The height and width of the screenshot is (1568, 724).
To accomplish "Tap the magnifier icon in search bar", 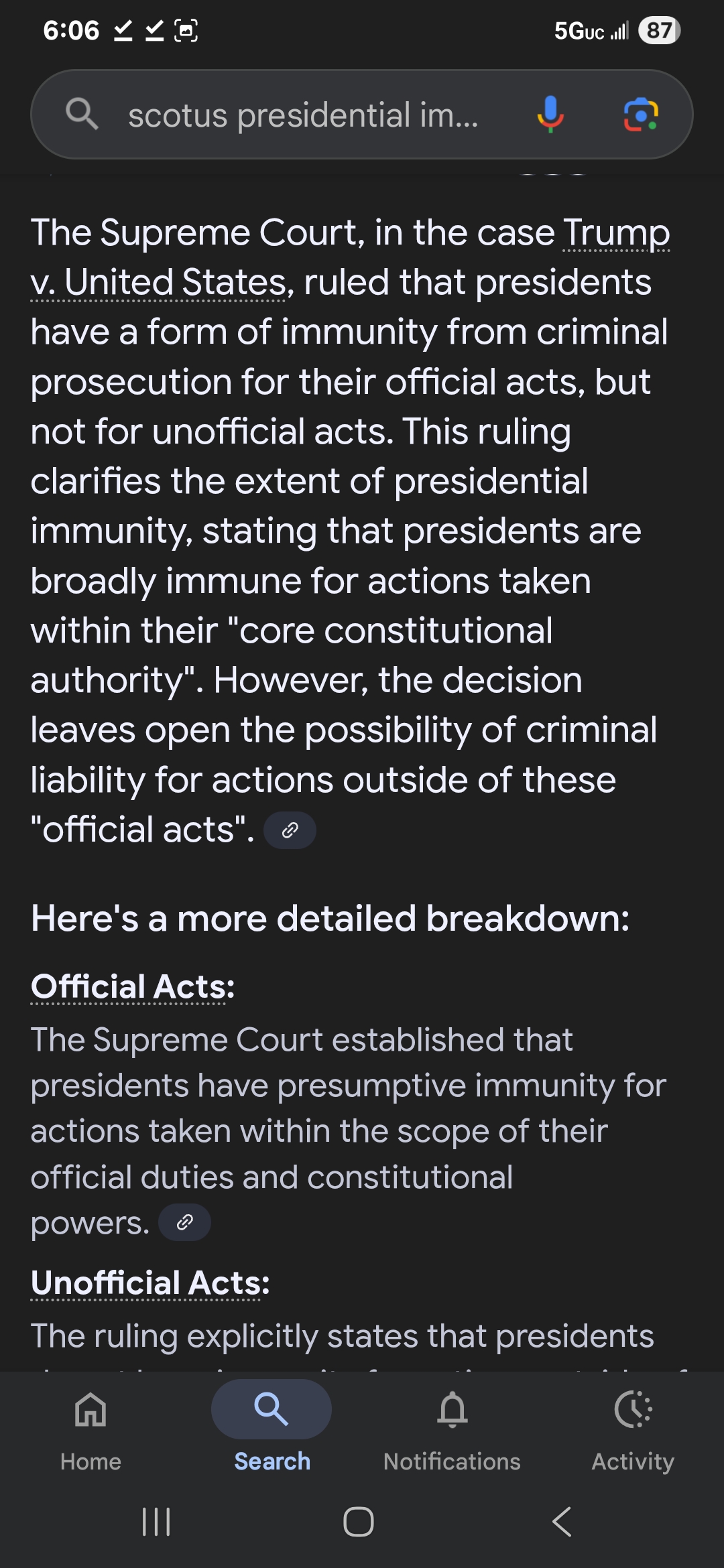I will pos(82,114).
